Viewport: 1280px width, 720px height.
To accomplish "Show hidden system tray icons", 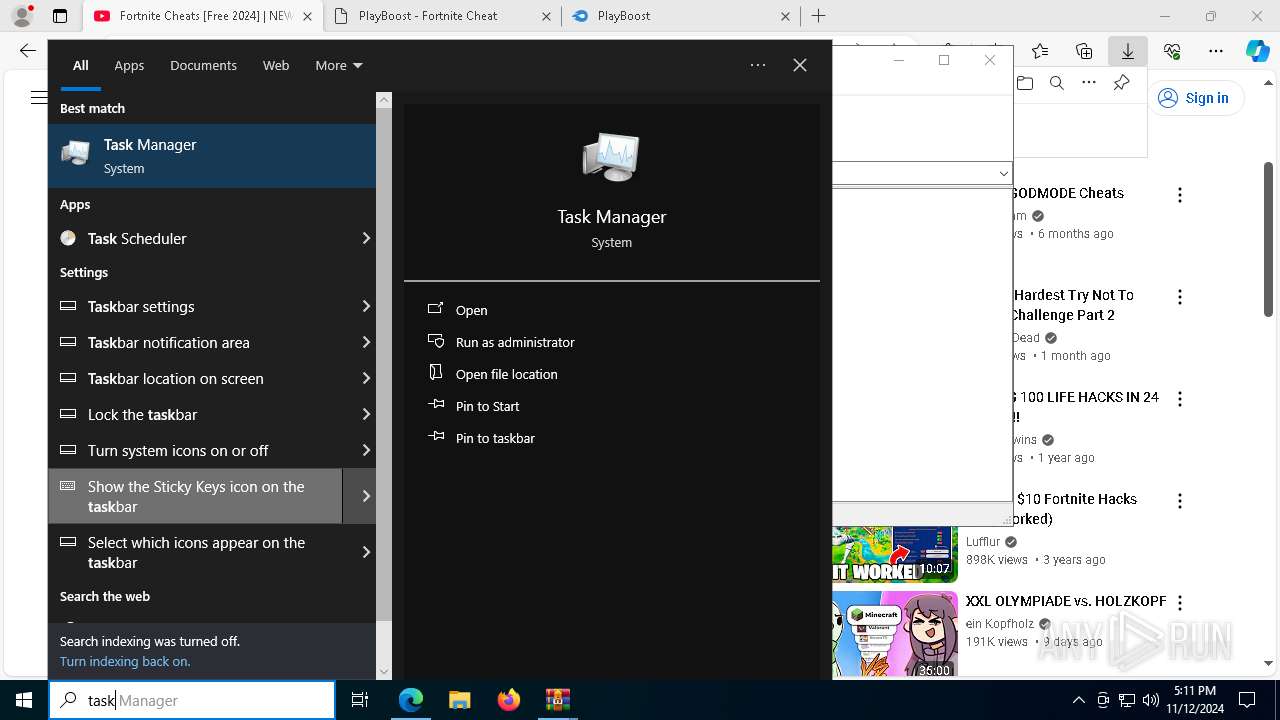I will click(x=1078, y=700).
